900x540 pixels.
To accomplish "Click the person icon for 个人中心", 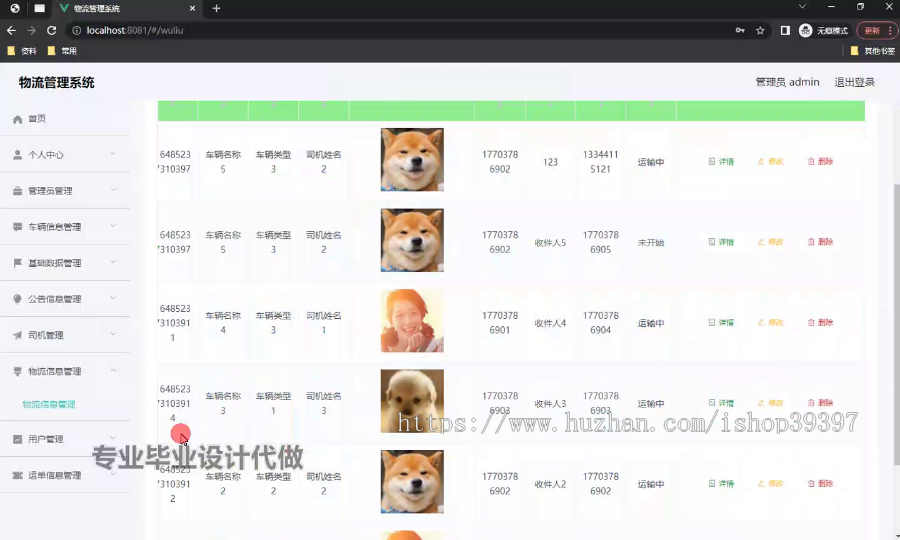I will click(17, 155).
